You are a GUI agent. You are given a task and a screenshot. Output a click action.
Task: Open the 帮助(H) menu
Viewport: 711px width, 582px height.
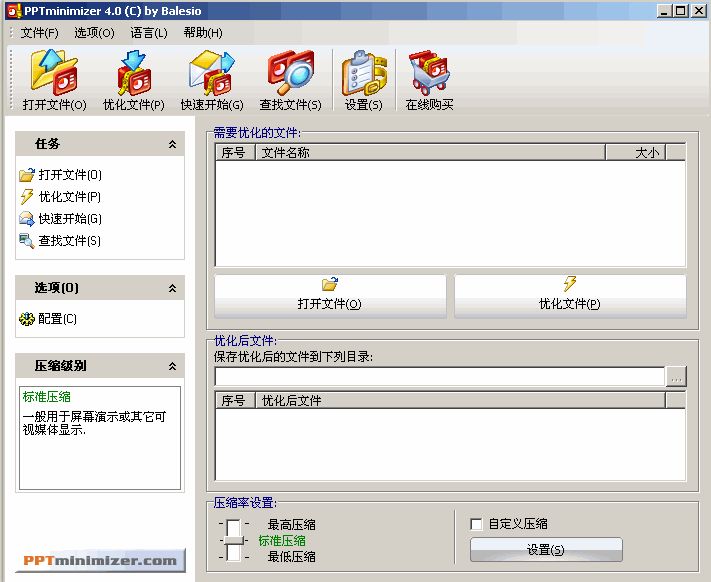pyautogui.click(x=203, y=33)
